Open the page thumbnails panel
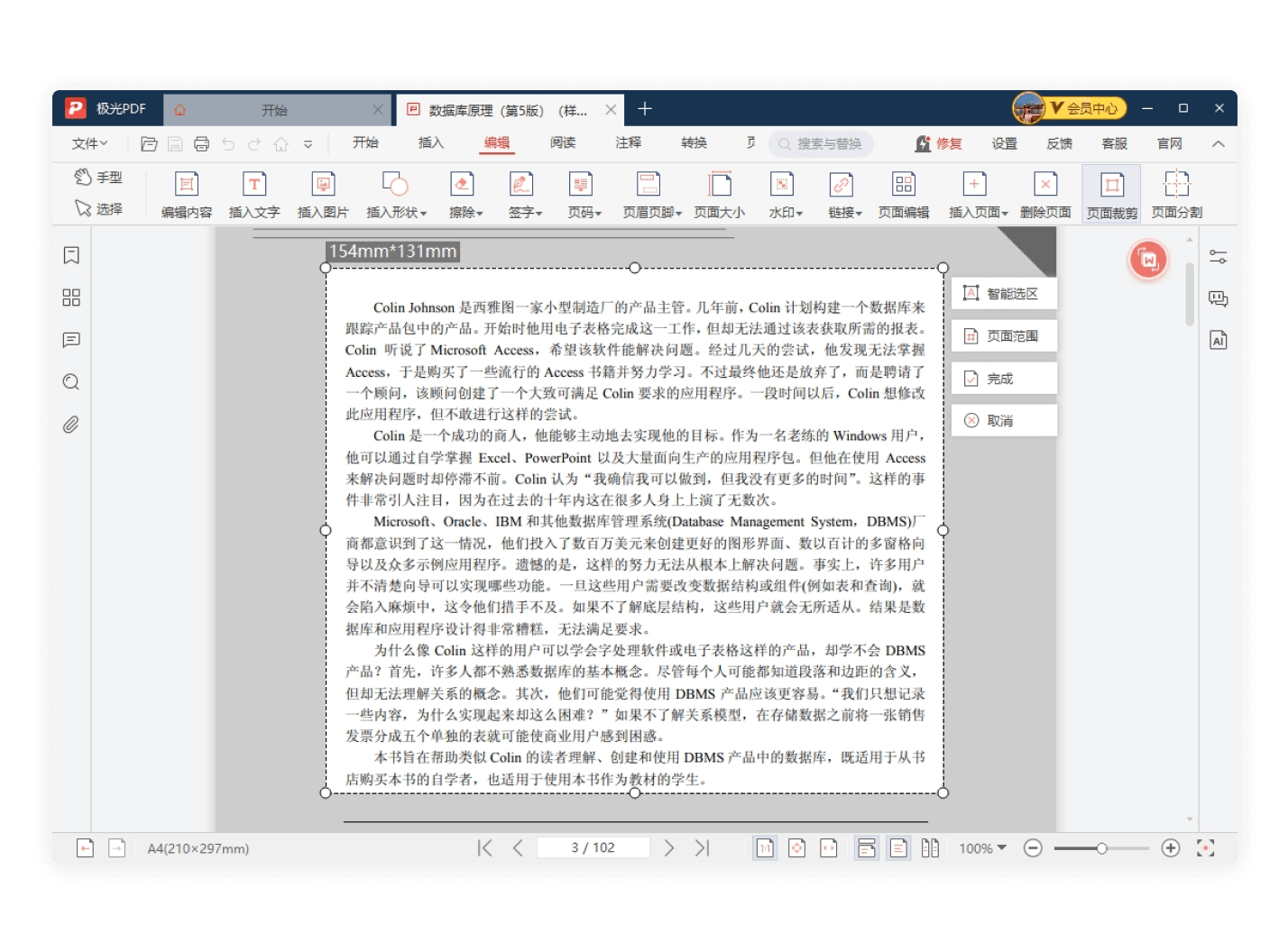The height and width of the screenshot is (952, 1288). (71, 297)
